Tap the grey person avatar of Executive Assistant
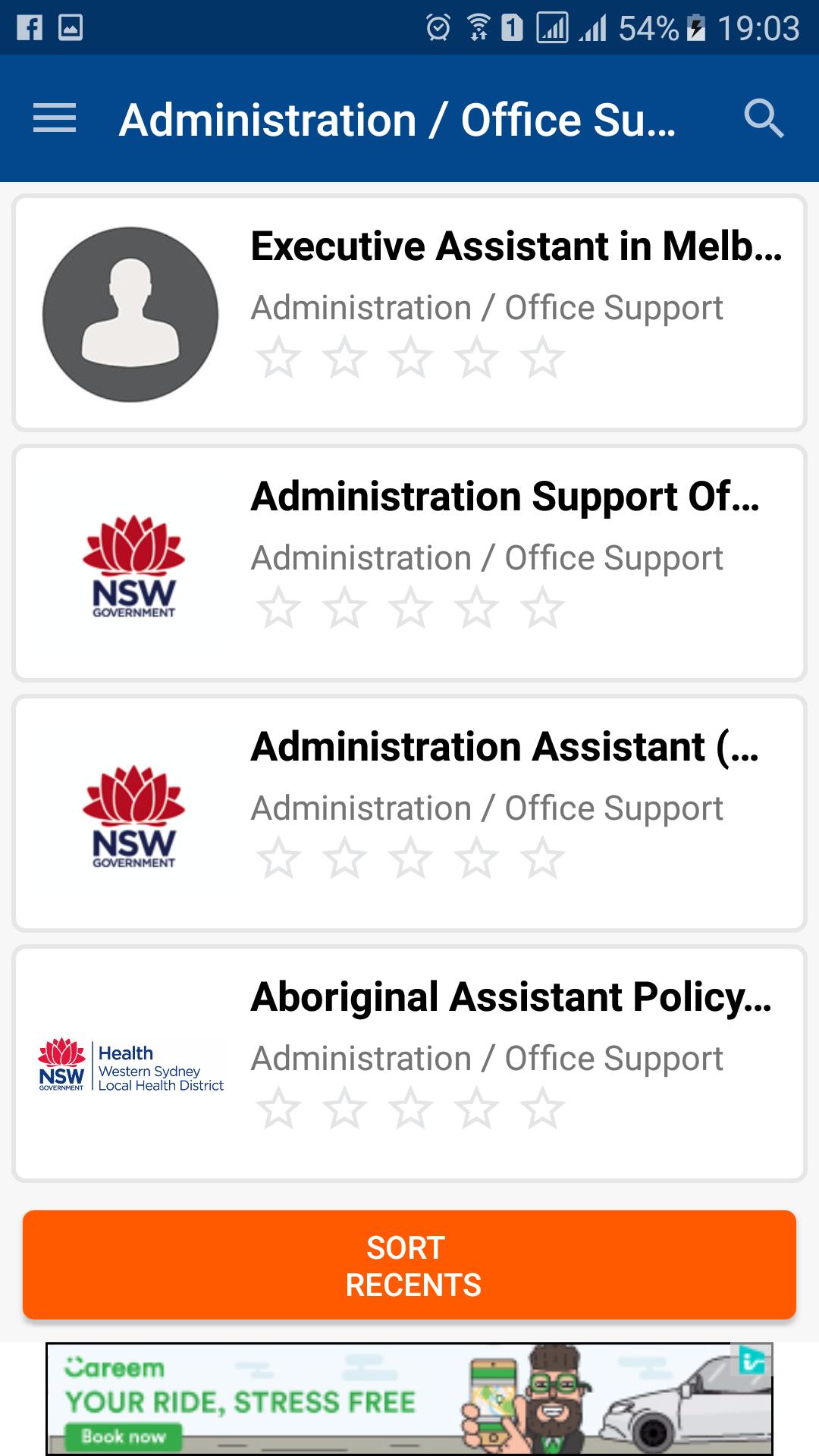The width and height of the screenshot is (819, 1456). (x=130, y=315)
